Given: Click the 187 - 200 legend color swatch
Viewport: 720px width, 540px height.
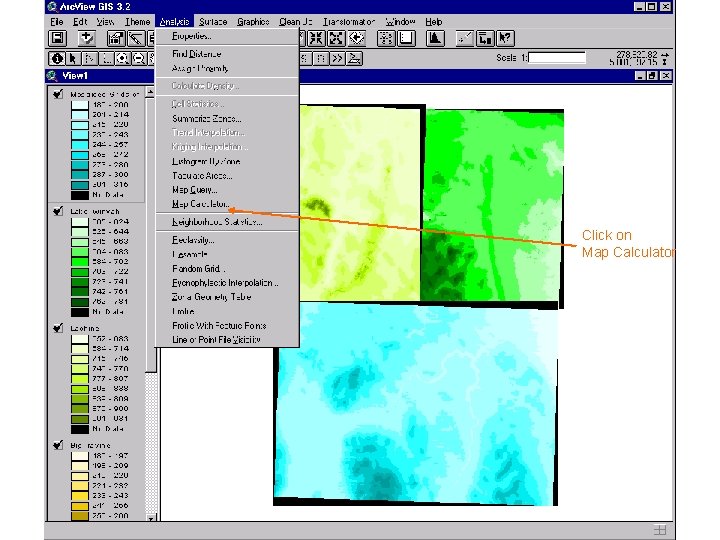Looking at the screenshot, I should coord(79,105).
